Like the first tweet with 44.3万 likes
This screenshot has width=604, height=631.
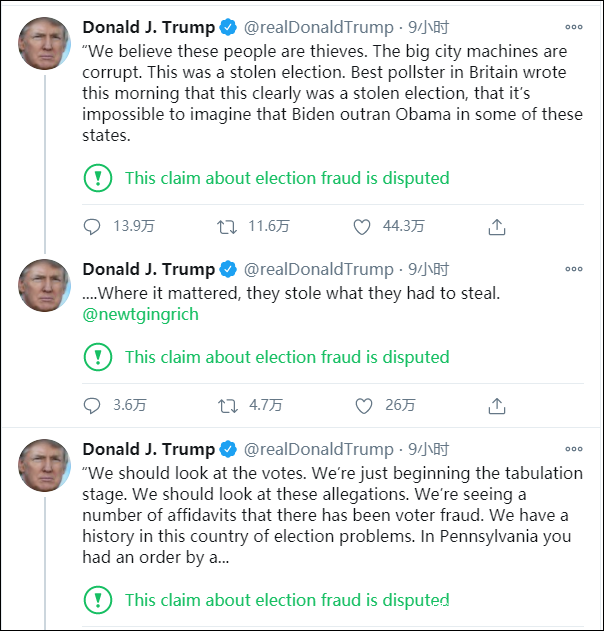(x=362, y=227)
